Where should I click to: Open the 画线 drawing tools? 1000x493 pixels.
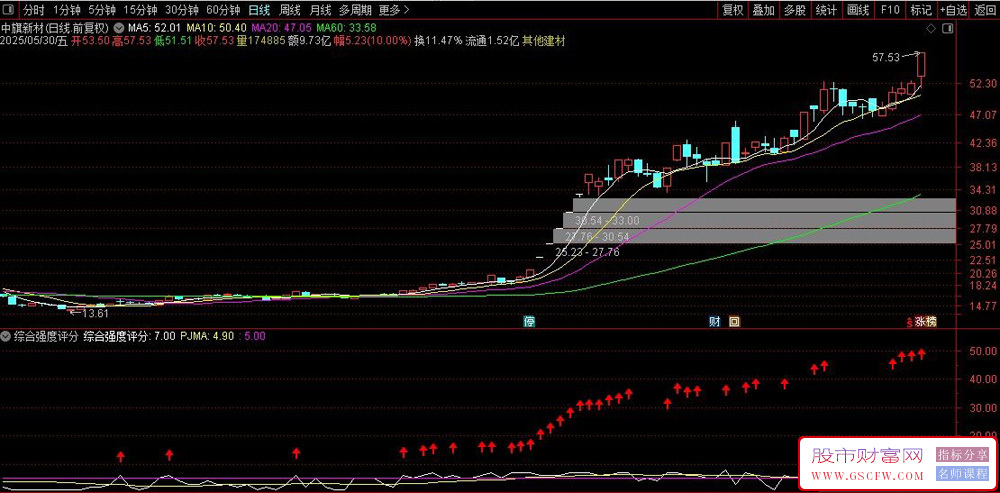[858, 10]
